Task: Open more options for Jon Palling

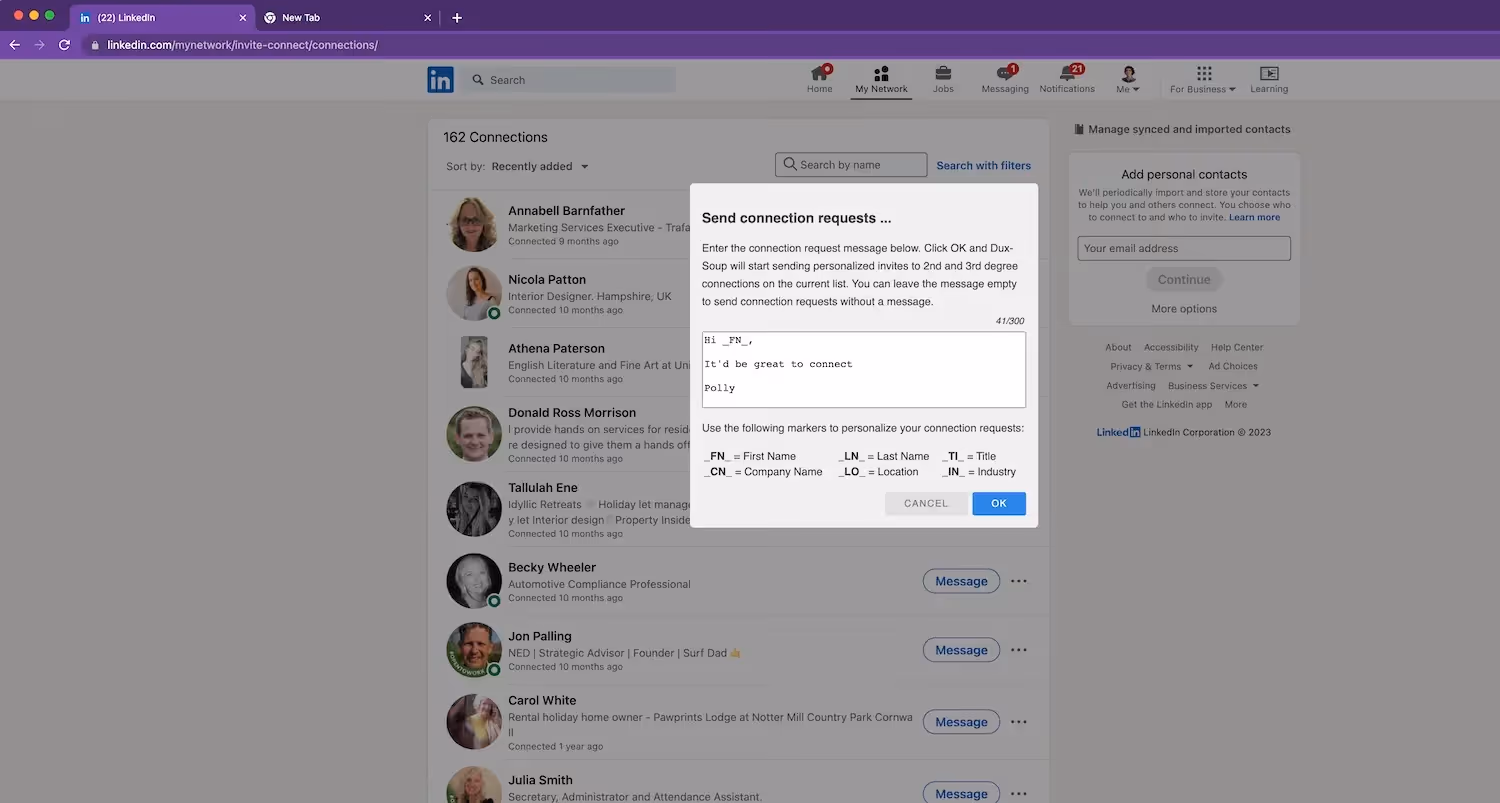Action: pos(1019,650)
